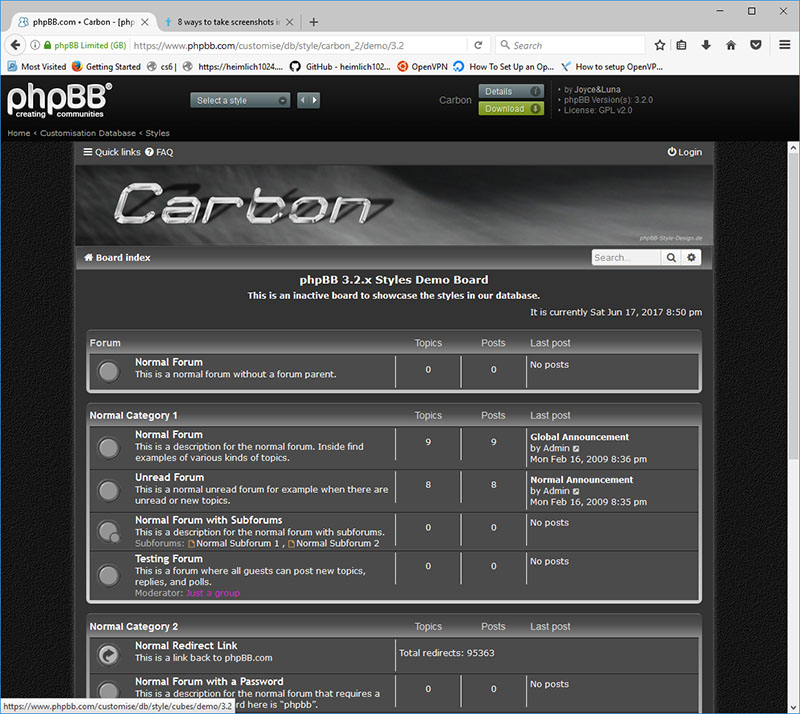The image size is (800, 714).
Task: Open Normal Forum with a Password
Action: pyautogui.click(x=209, y=681)
